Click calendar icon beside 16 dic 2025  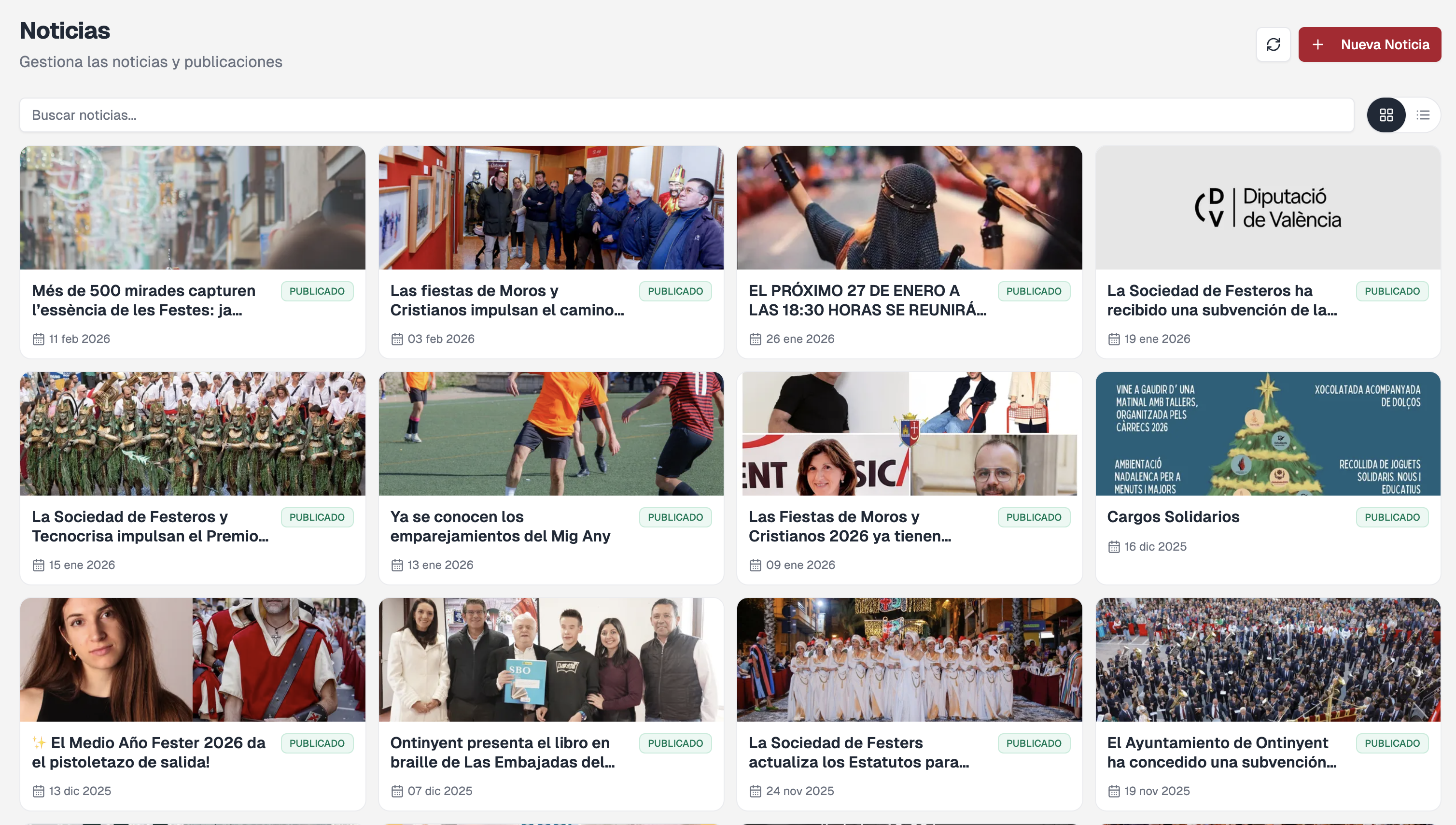[1113, 547]
